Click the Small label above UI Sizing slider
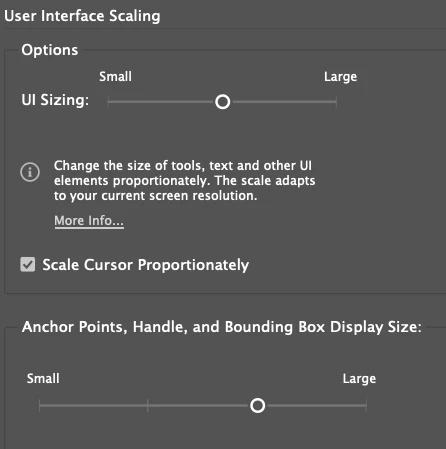Screen dimensions: 446x449 click(115, 77)
